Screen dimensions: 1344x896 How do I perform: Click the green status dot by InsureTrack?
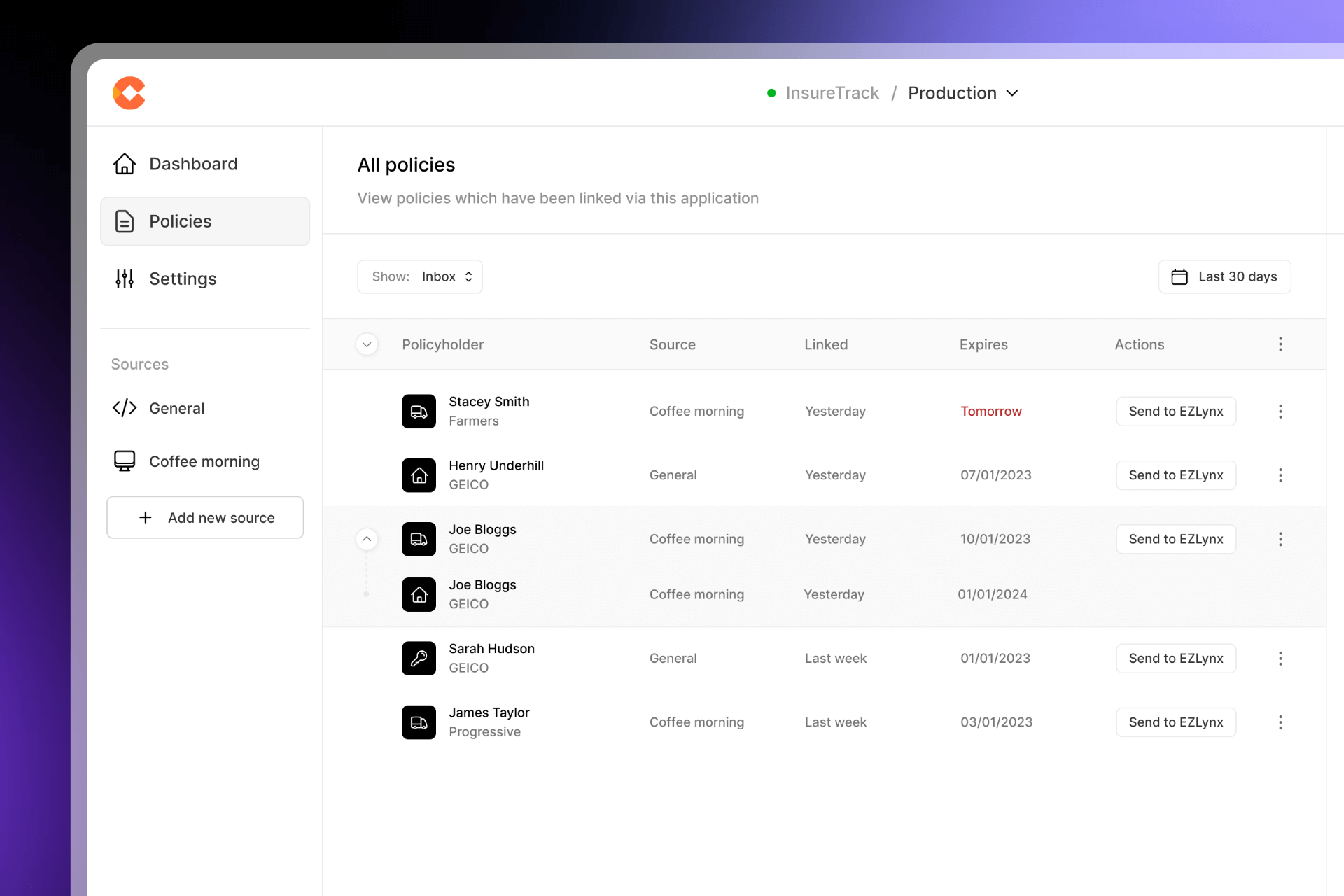pyautogui.click(x=771, y=93)
